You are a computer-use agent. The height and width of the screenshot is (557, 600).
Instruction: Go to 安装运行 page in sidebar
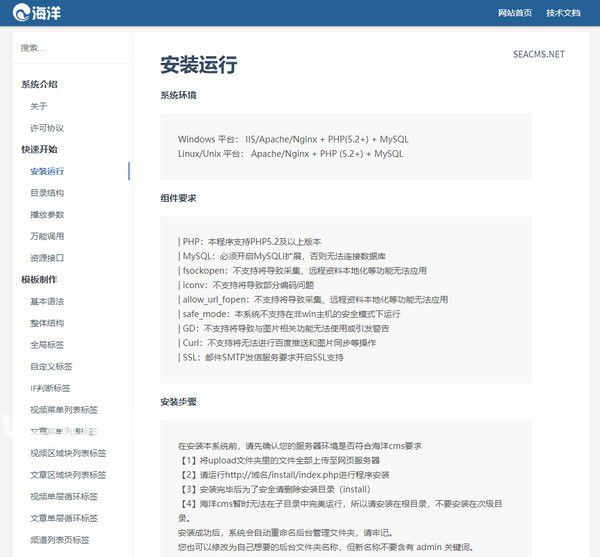(x=47, y=171)
